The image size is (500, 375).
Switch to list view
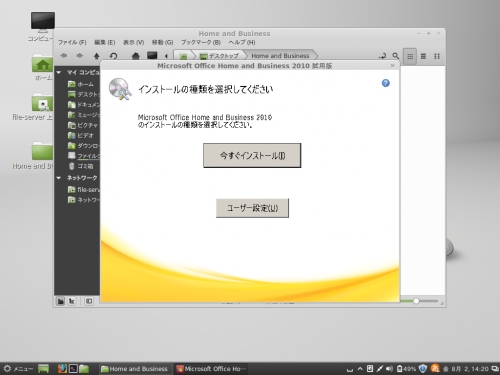point(423,56)
